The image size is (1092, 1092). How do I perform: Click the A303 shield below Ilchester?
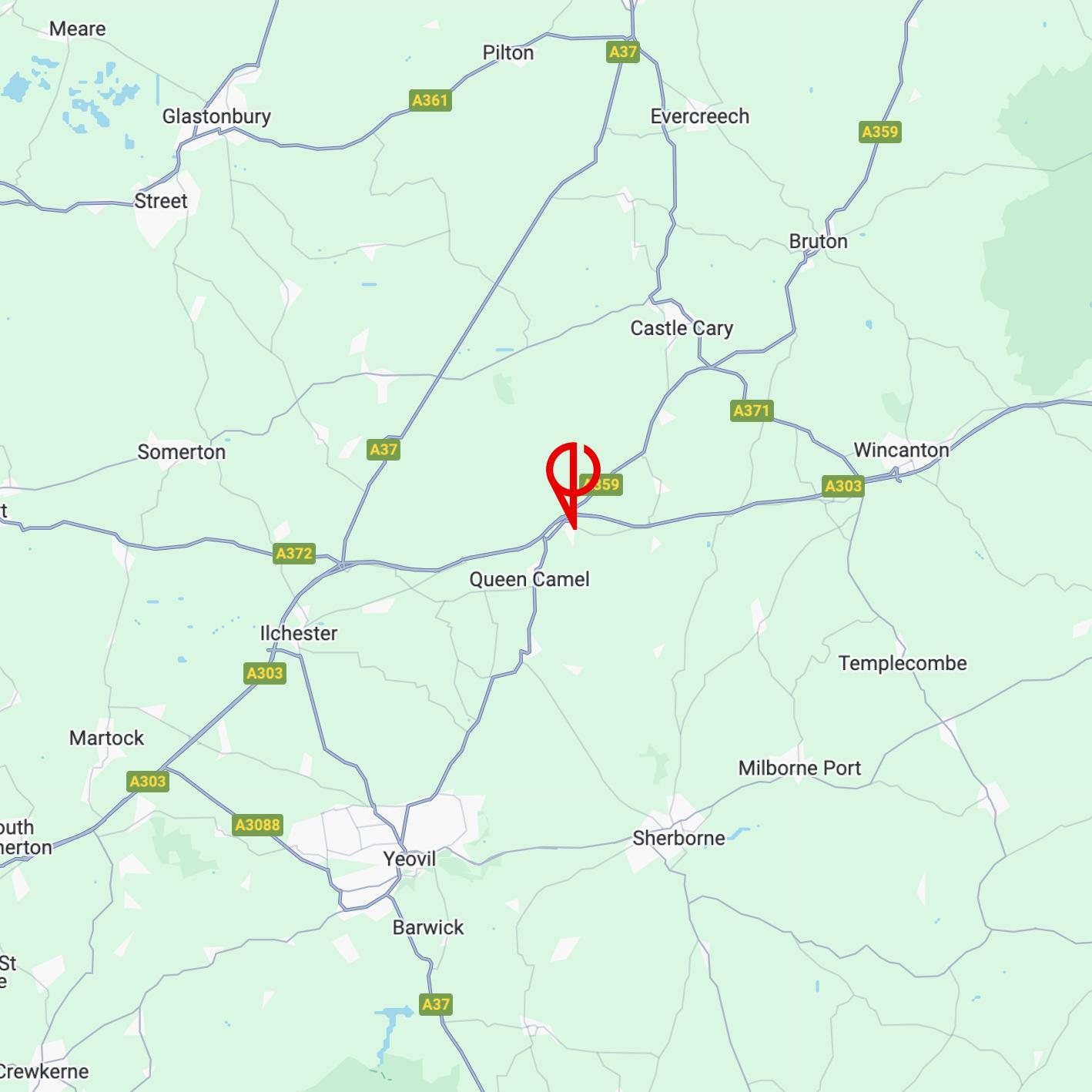(x=265, y=673)
